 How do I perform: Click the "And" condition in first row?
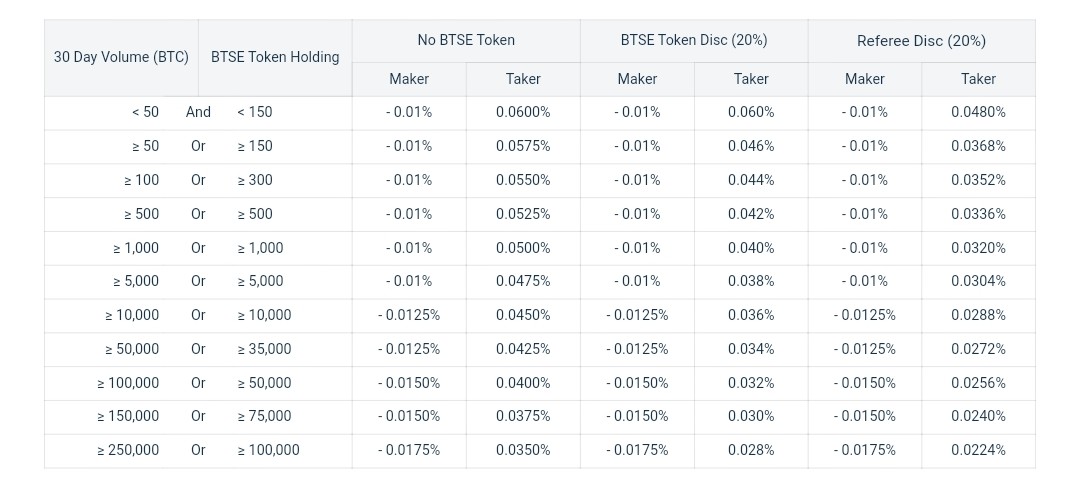198,112
